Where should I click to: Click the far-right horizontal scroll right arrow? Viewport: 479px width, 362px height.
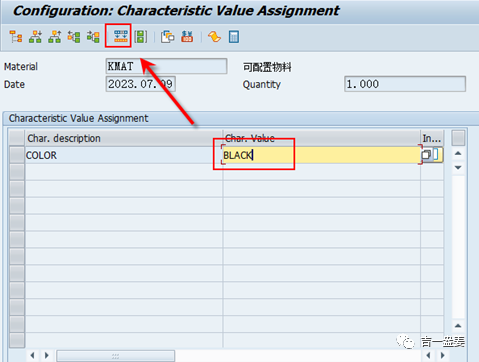(x=443, y=355)
